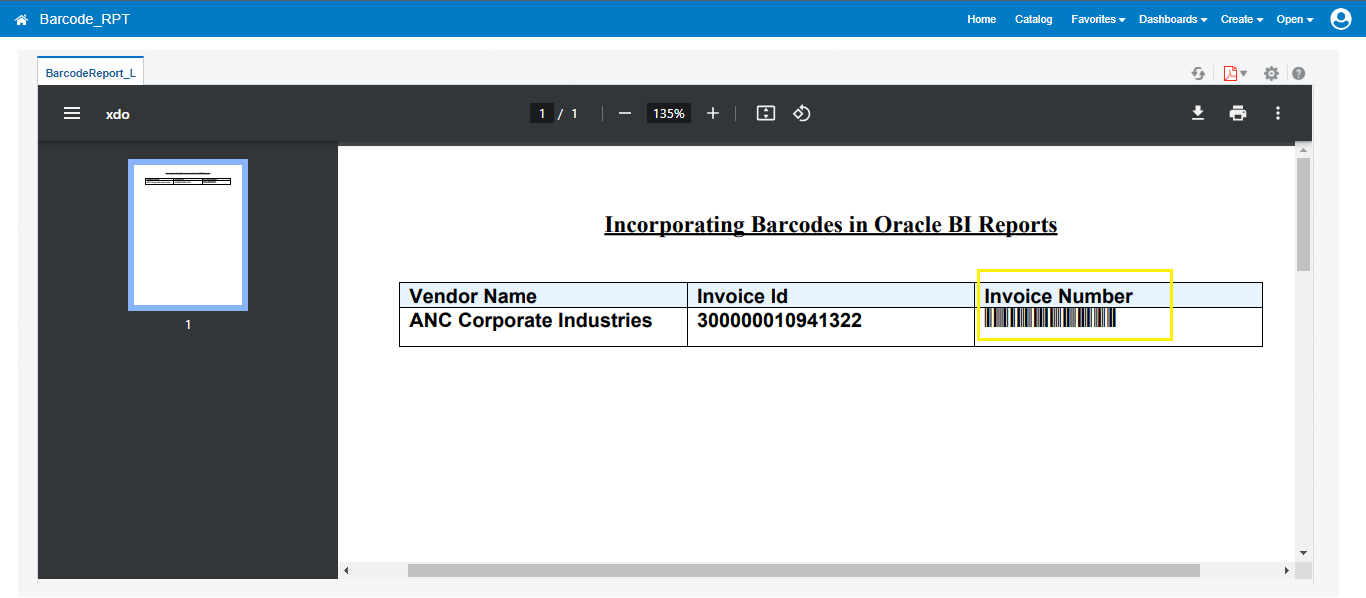Select the BarcodeReport_L tab
Image resolution: width=1366 pixels, height=598 pixels.
(90, 72)
